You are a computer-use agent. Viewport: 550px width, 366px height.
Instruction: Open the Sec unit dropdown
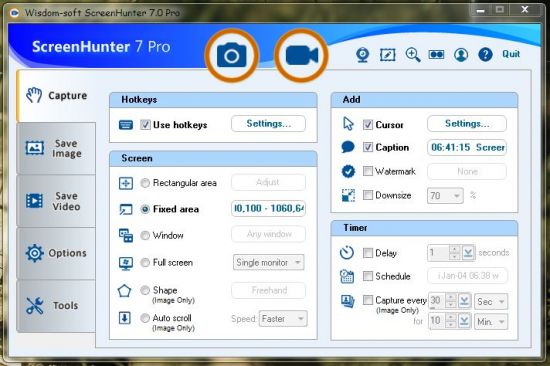491,301
